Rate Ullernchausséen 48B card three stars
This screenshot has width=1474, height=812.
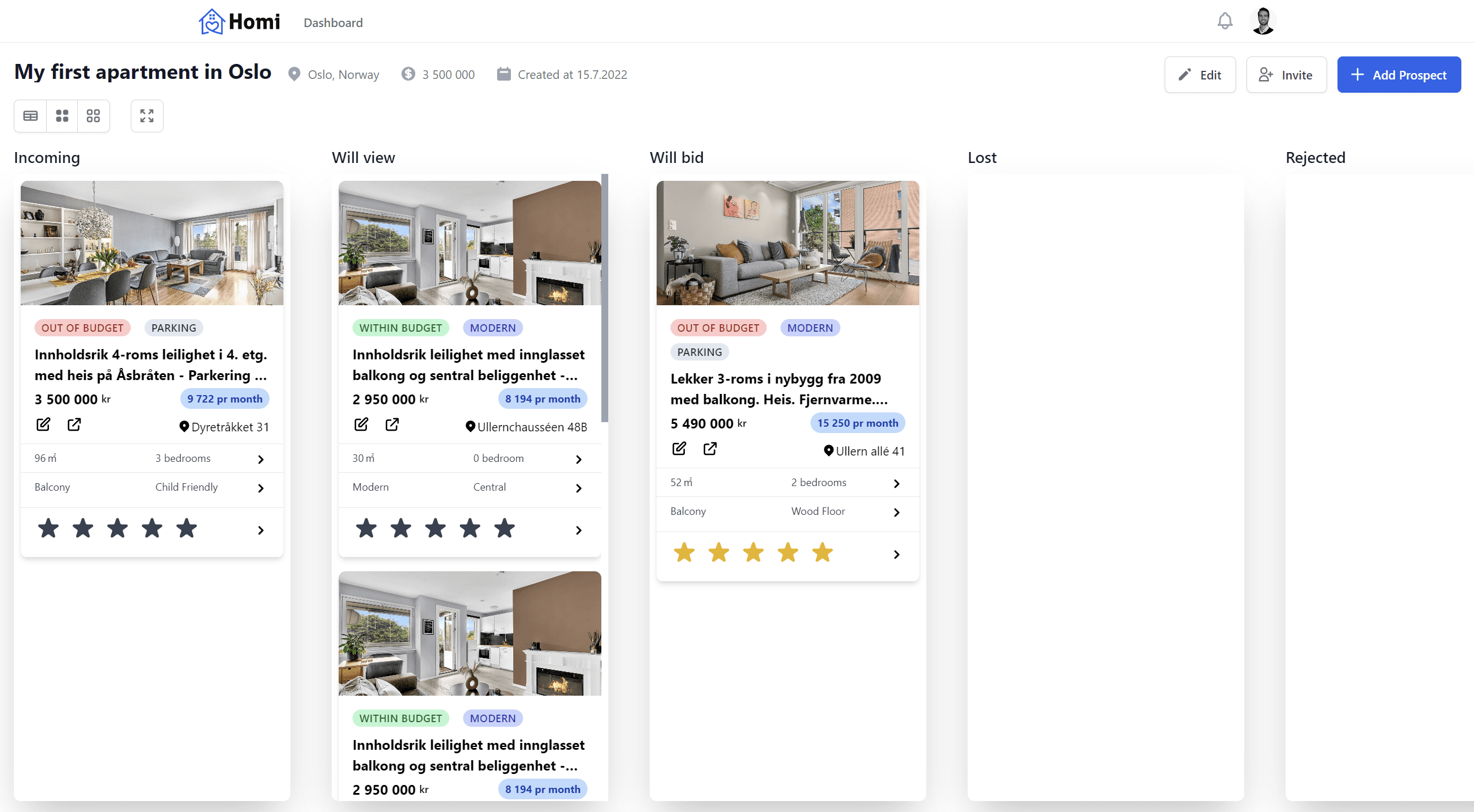(x=435, y=528)
